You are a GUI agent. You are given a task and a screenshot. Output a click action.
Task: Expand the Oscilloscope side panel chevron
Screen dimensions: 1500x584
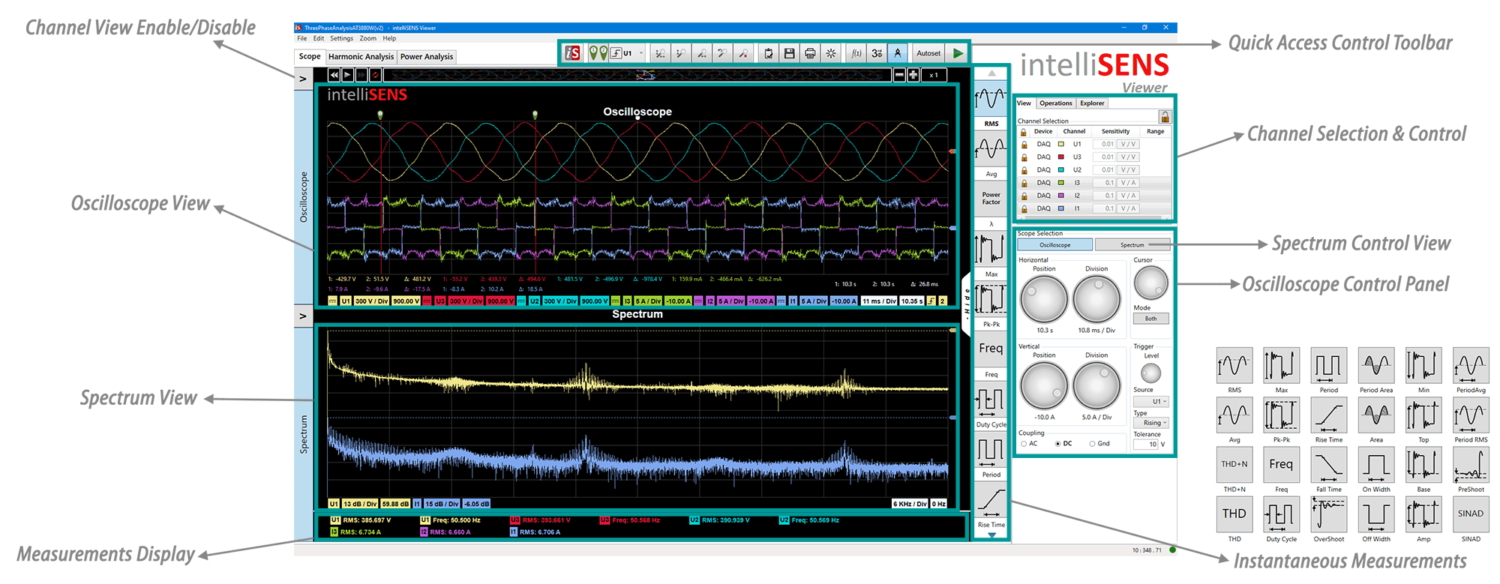tap(302, 76)
